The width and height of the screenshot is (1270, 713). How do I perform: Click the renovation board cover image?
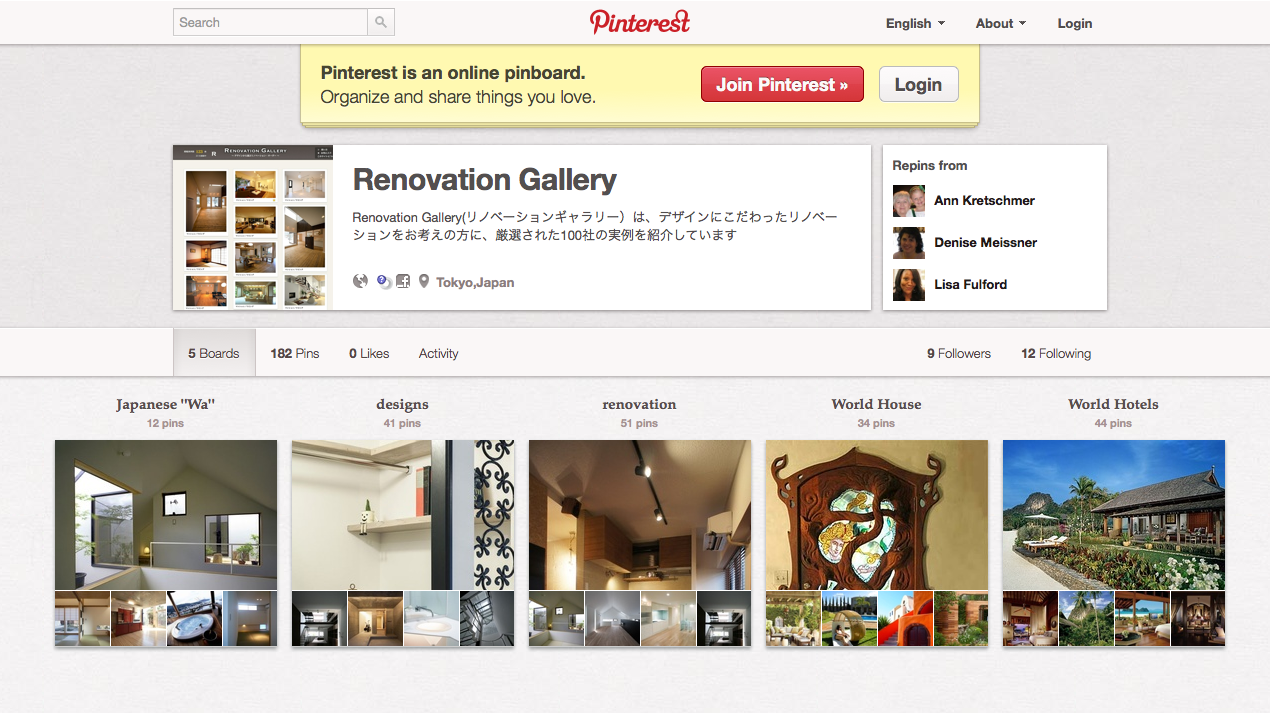[x=640, y=515]
